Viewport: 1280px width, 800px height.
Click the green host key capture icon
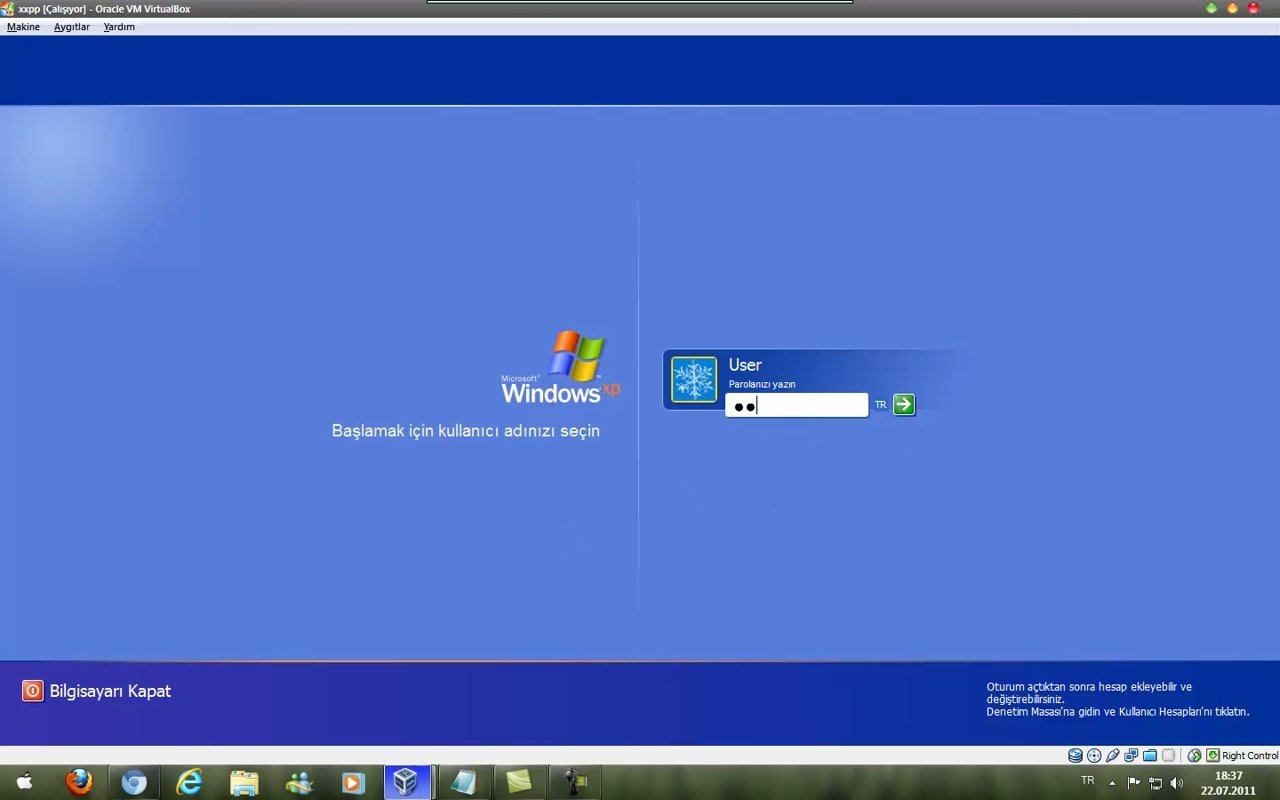coord(1213,755)
